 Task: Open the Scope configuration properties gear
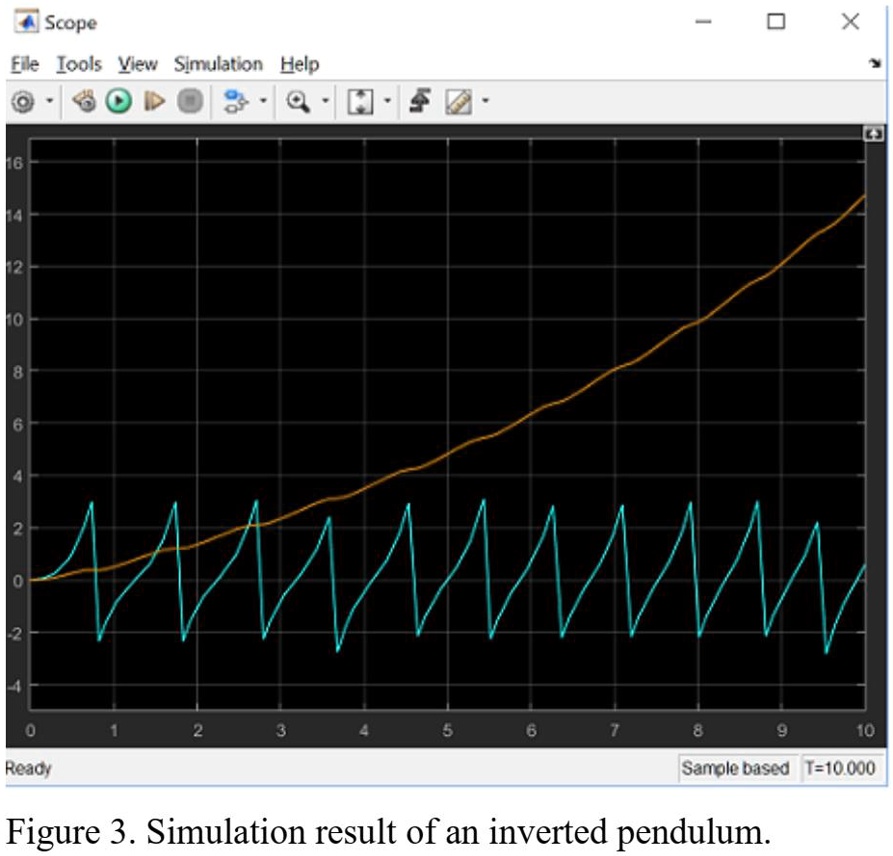click(x=20, y=100)
